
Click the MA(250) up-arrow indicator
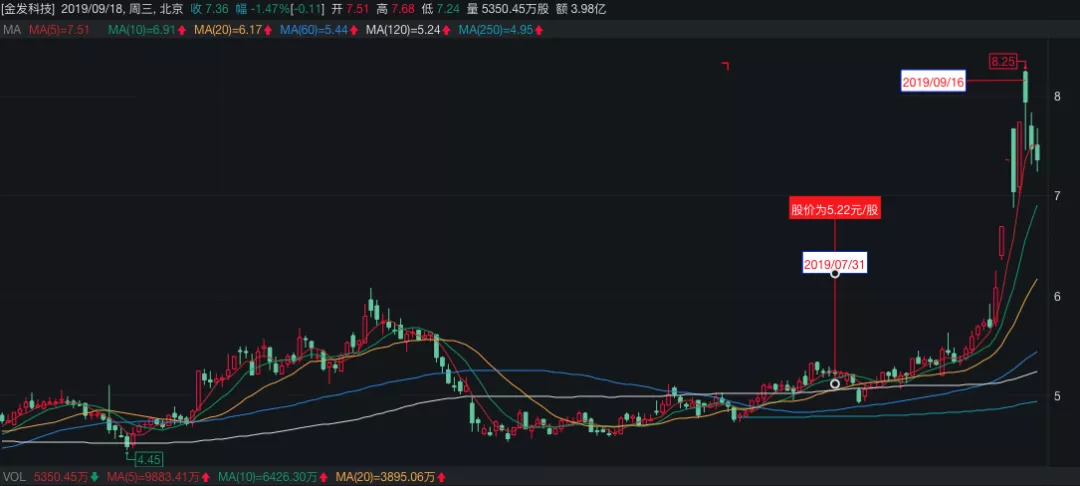[539, 30]
